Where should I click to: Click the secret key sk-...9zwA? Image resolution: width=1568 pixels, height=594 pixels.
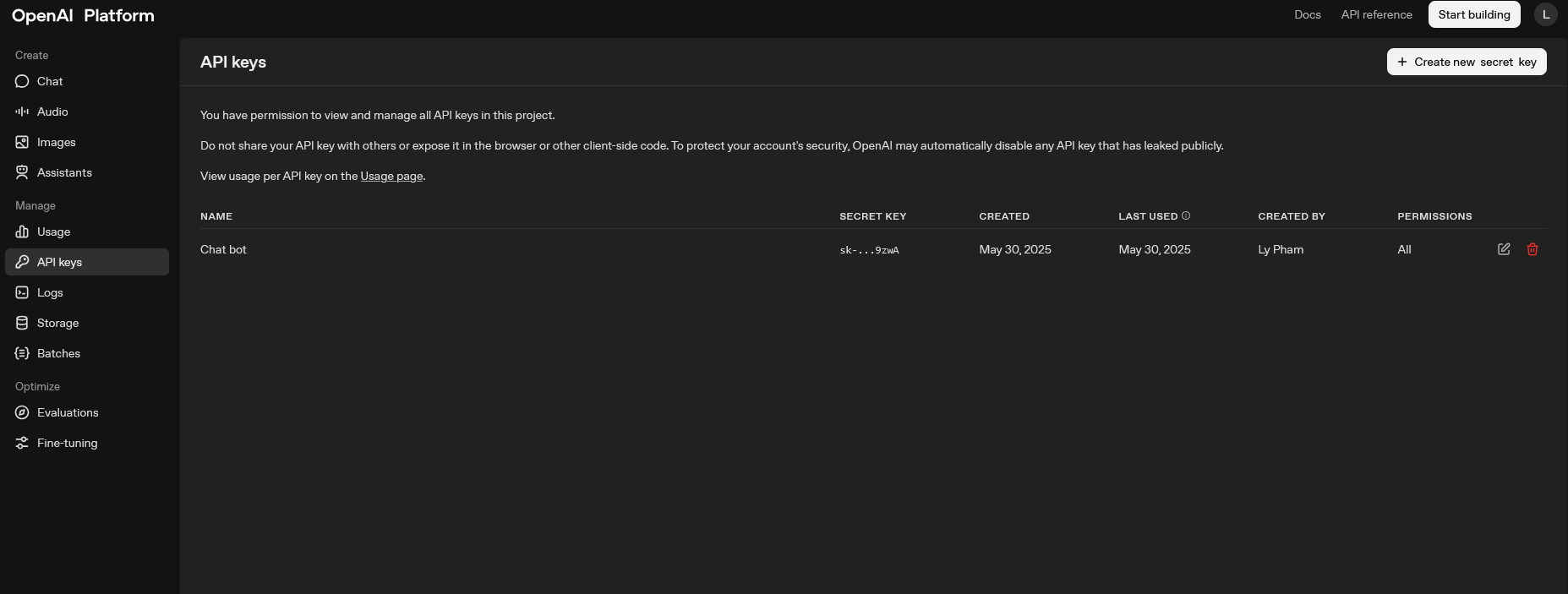coord(869,250)
